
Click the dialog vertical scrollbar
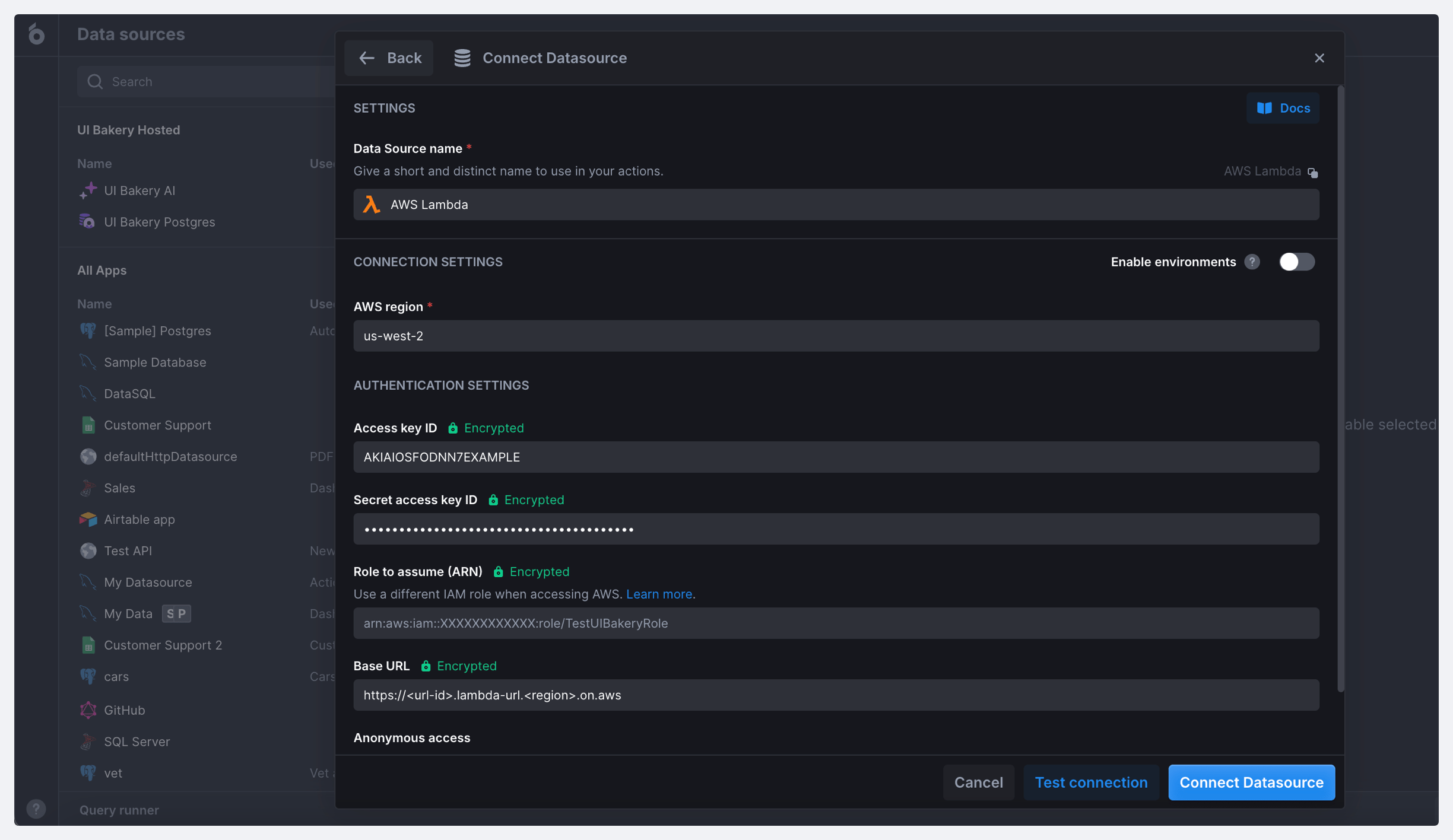pos(1340,389)
